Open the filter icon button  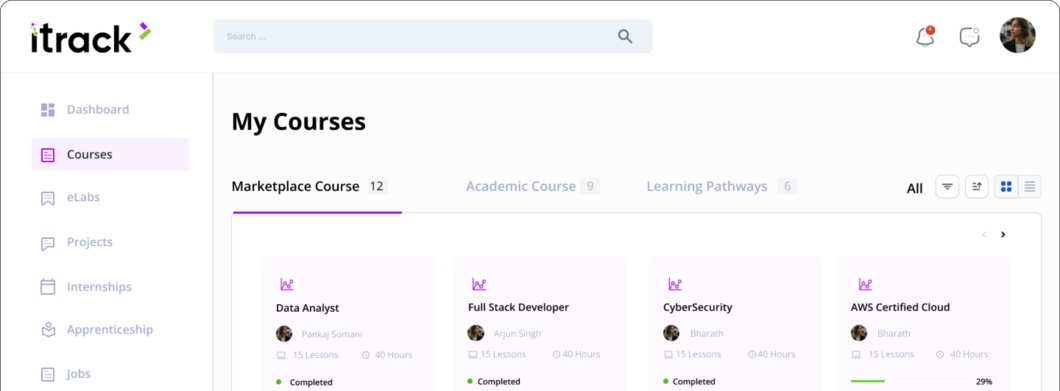[x=947, y=187]
